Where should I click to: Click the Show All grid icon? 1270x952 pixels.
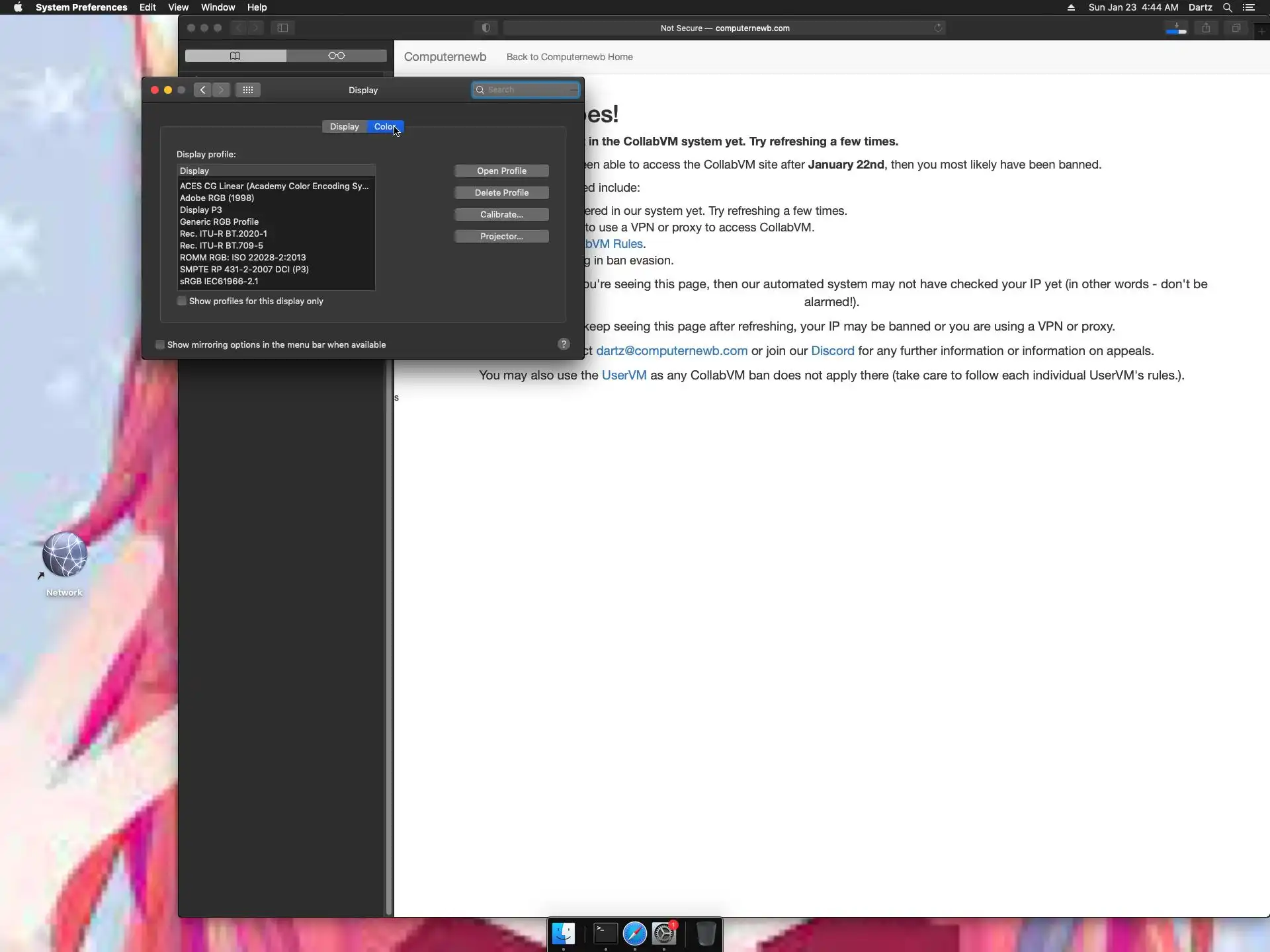[248, 90]
